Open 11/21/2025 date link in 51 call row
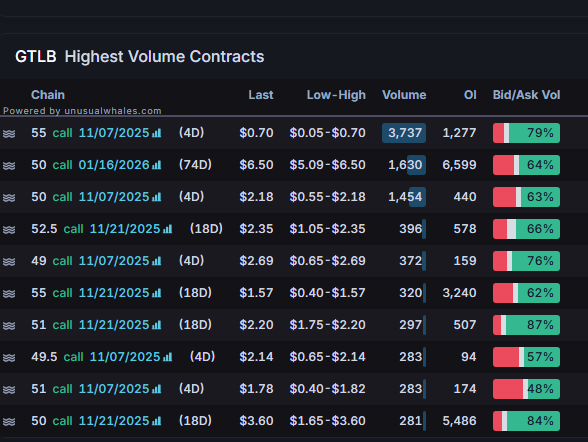The image size is (588, 442). (114, 325)
